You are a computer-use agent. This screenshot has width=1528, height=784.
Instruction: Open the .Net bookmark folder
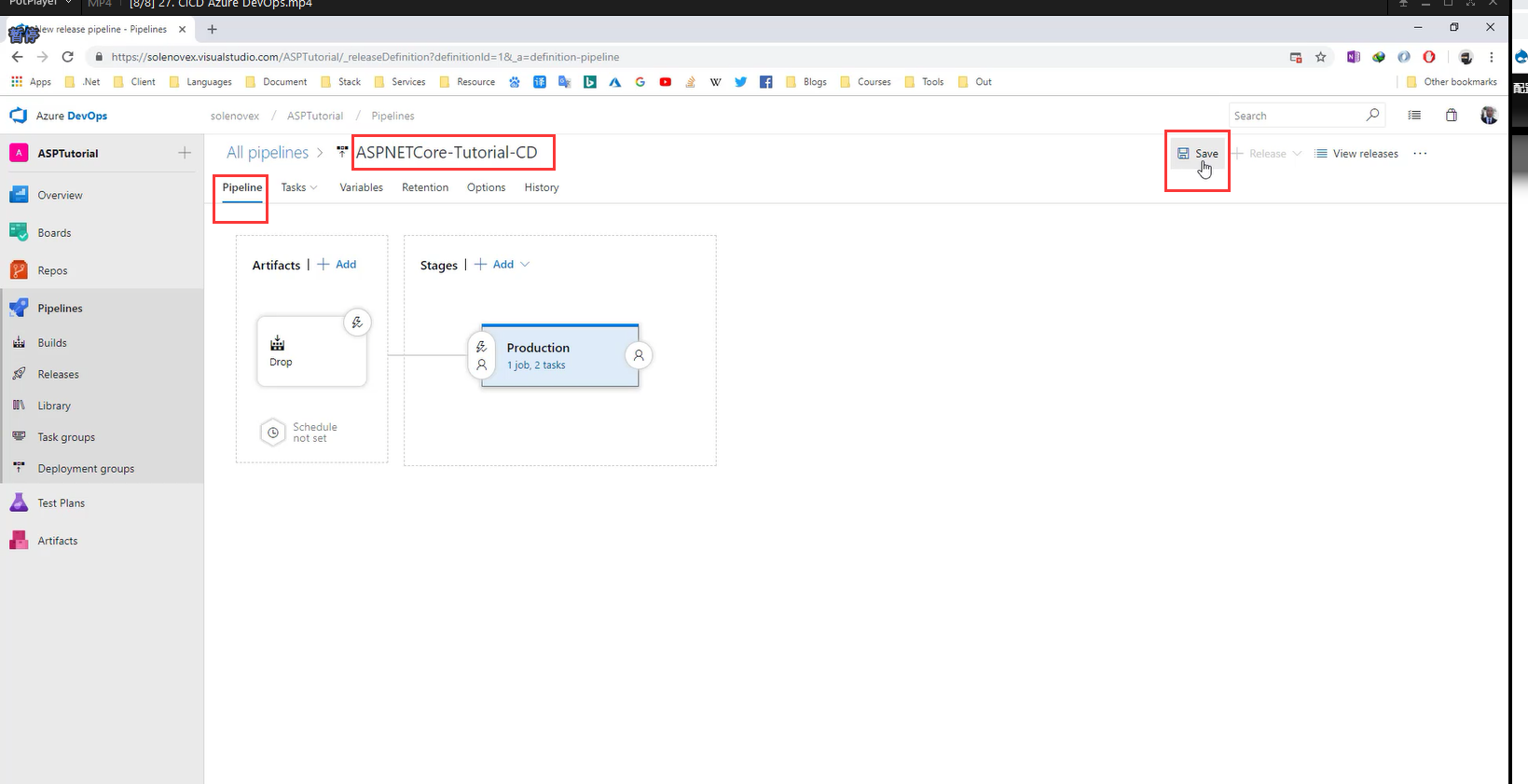click(82, 82)
